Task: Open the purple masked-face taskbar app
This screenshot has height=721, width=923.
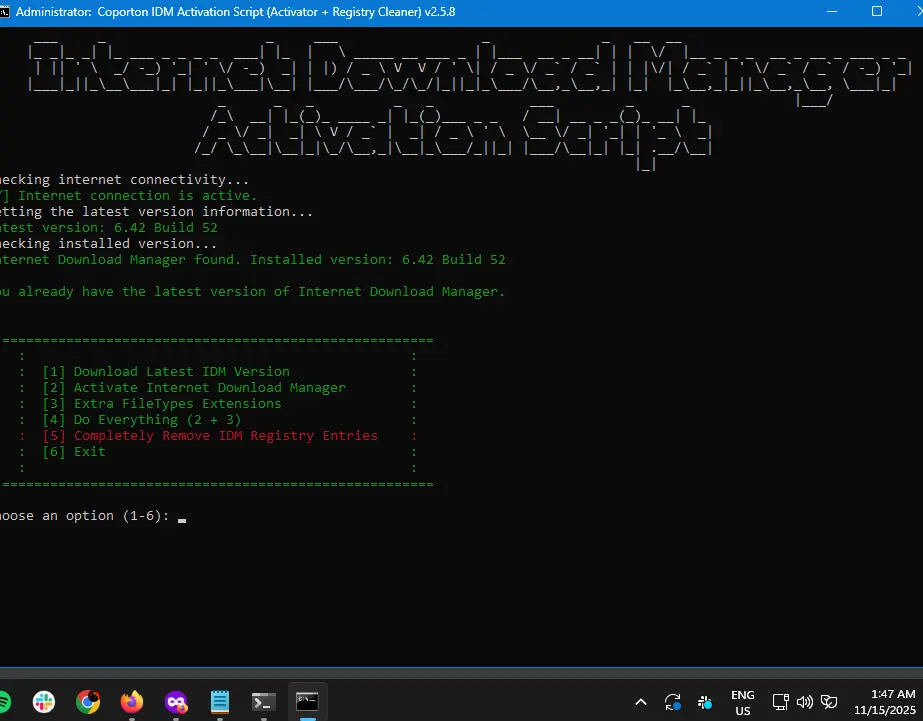Action: [x=176, y=702]
